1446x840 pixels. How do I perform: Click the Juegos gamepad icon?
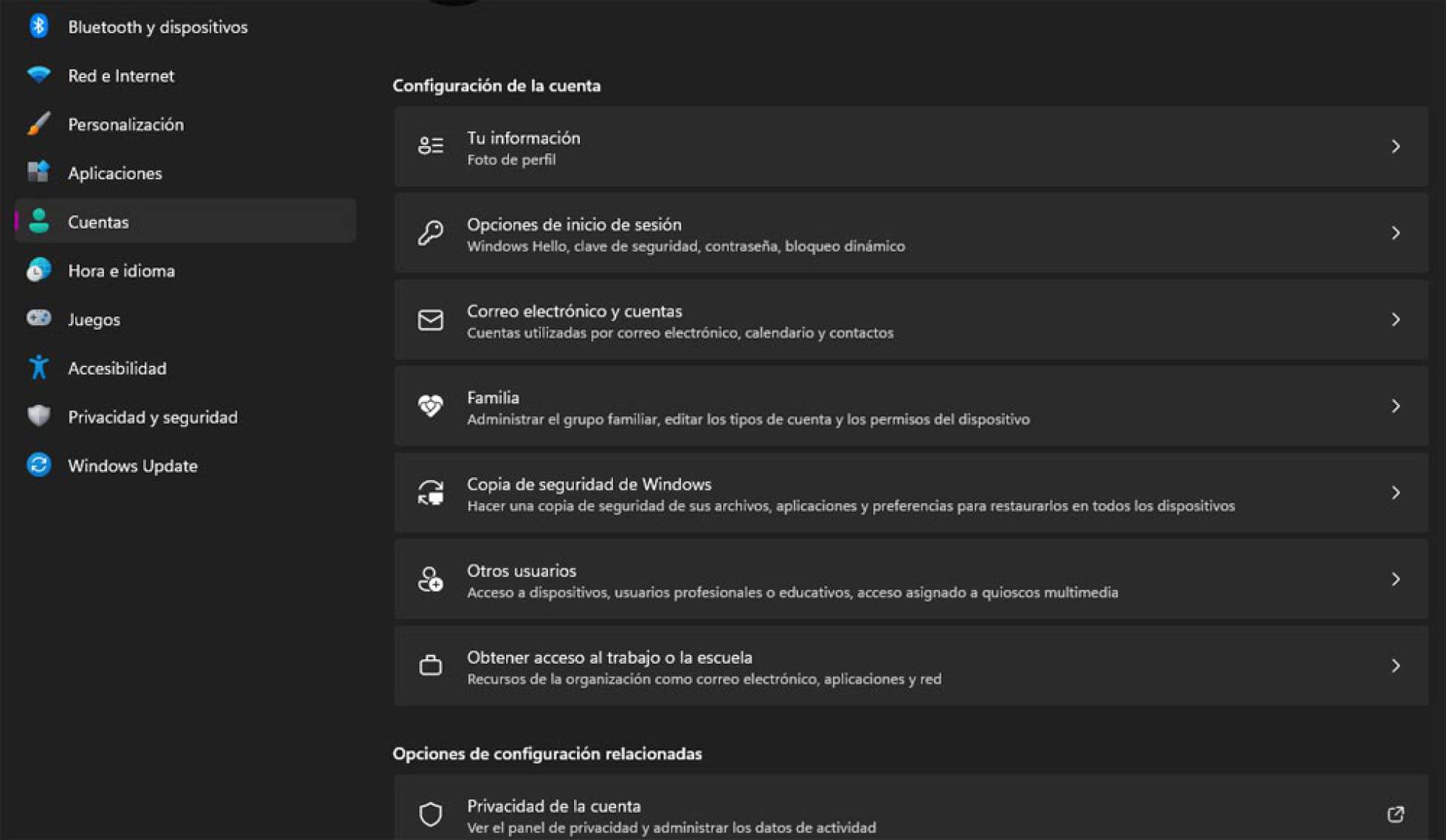point(38,319)
